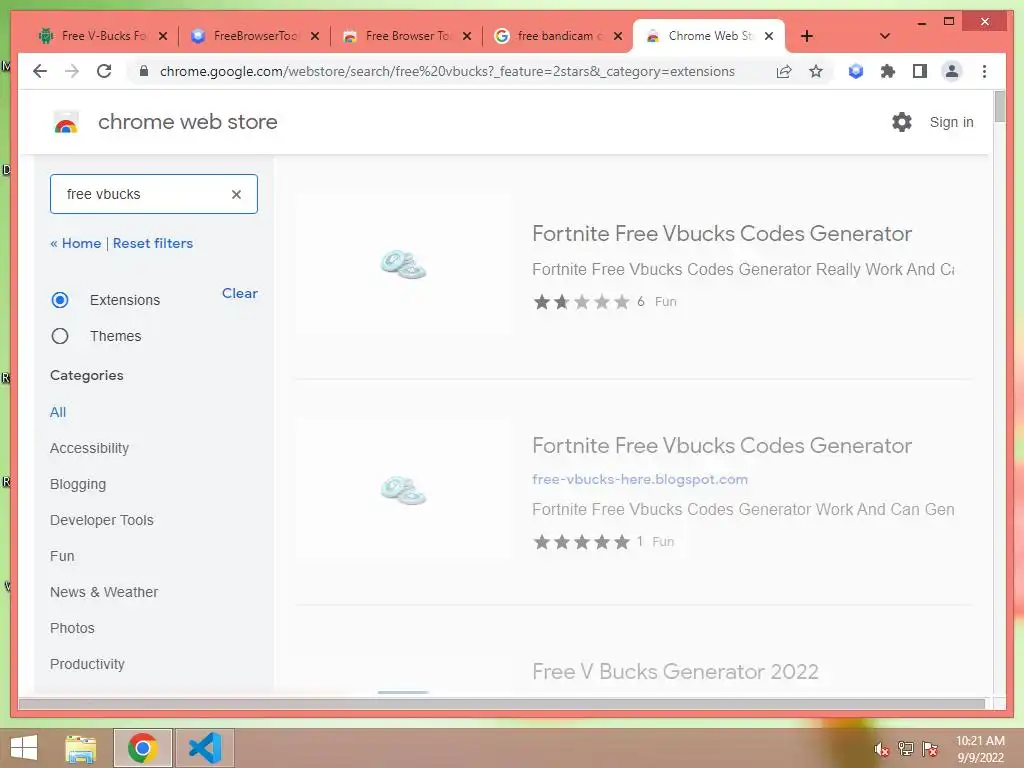The width and height of the screenshot is (1024, 768).
Task: Filter by News & Weather category
Action: [x=104, y=592]
